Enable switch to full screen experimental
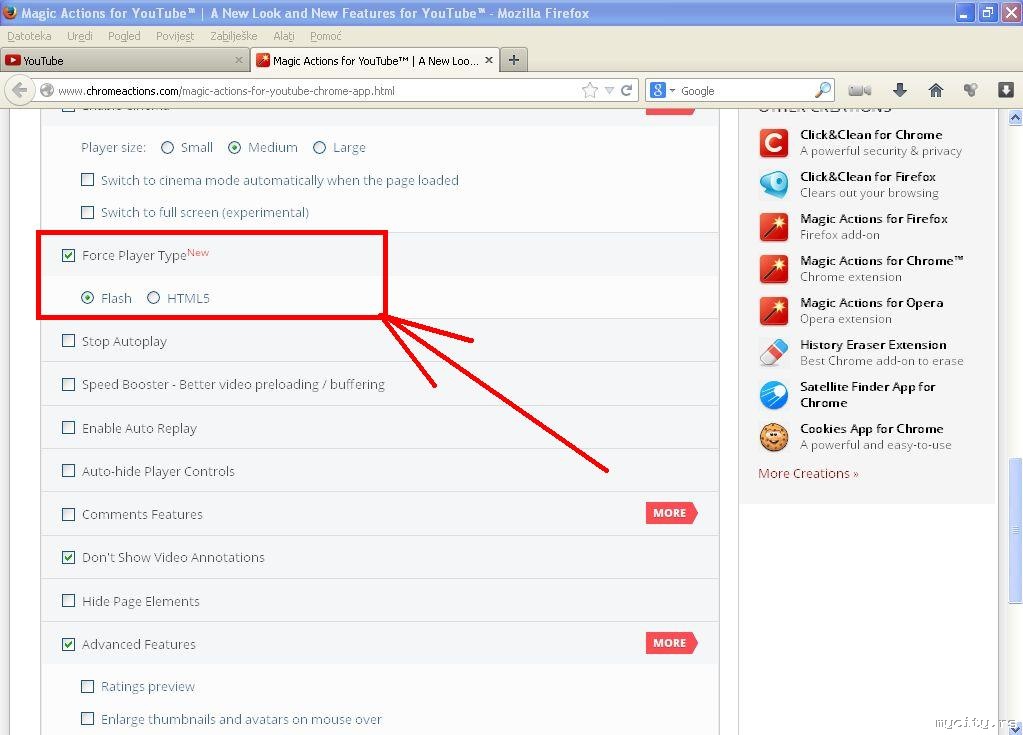This screenshot has height=735, width=1023. tap(87, 212)
